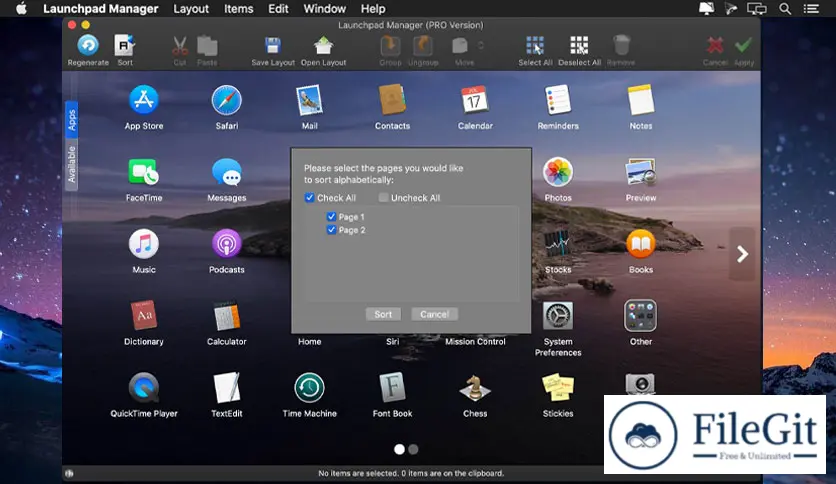Save the layout via floppy icon
This screenshot has width=836, height=484.
click(x=273, y=46)
